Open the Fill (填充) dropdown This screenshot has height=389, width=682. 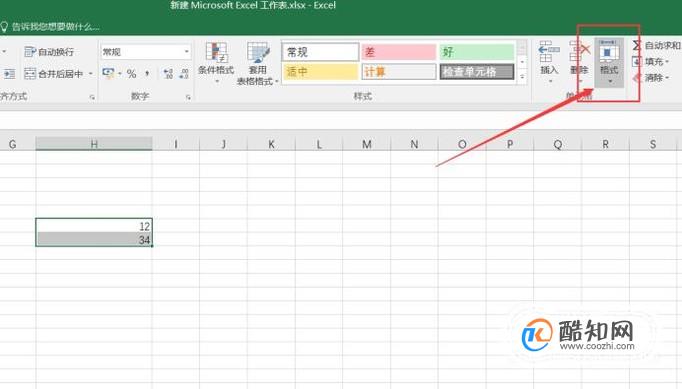point(650,62)
